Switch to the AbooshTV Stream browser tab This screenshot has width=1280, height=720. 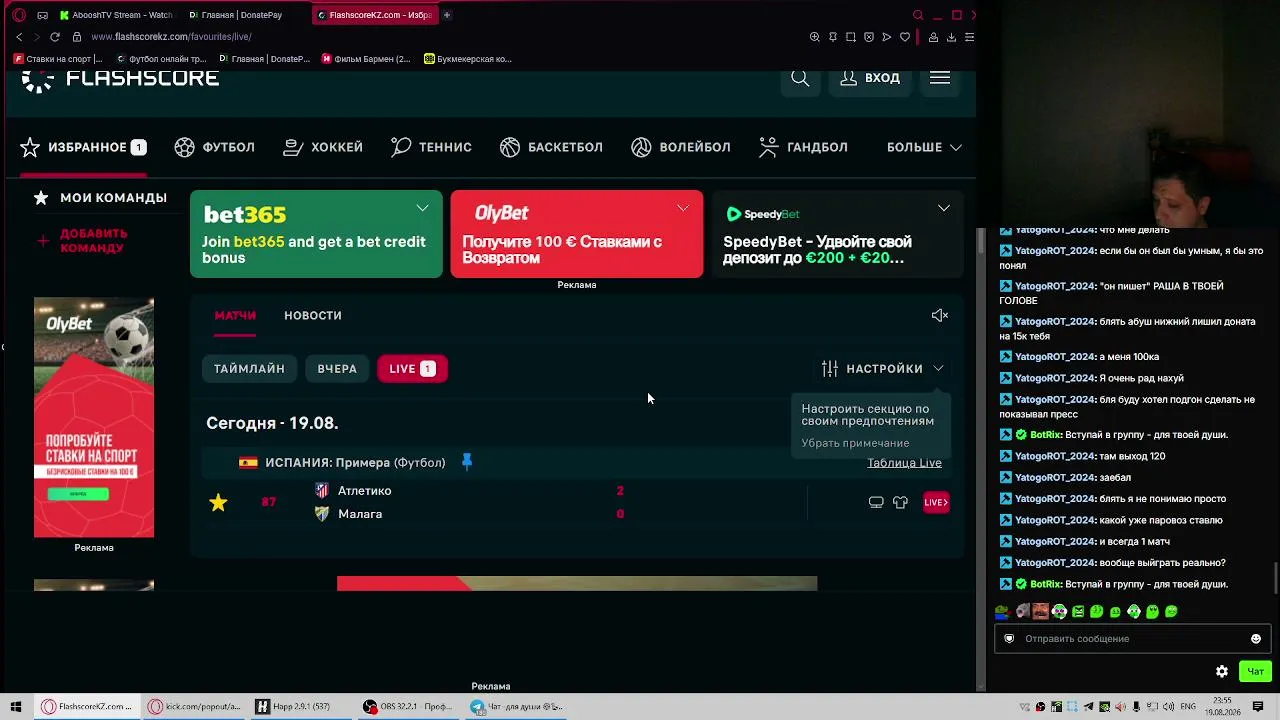(x=117, y=15)
